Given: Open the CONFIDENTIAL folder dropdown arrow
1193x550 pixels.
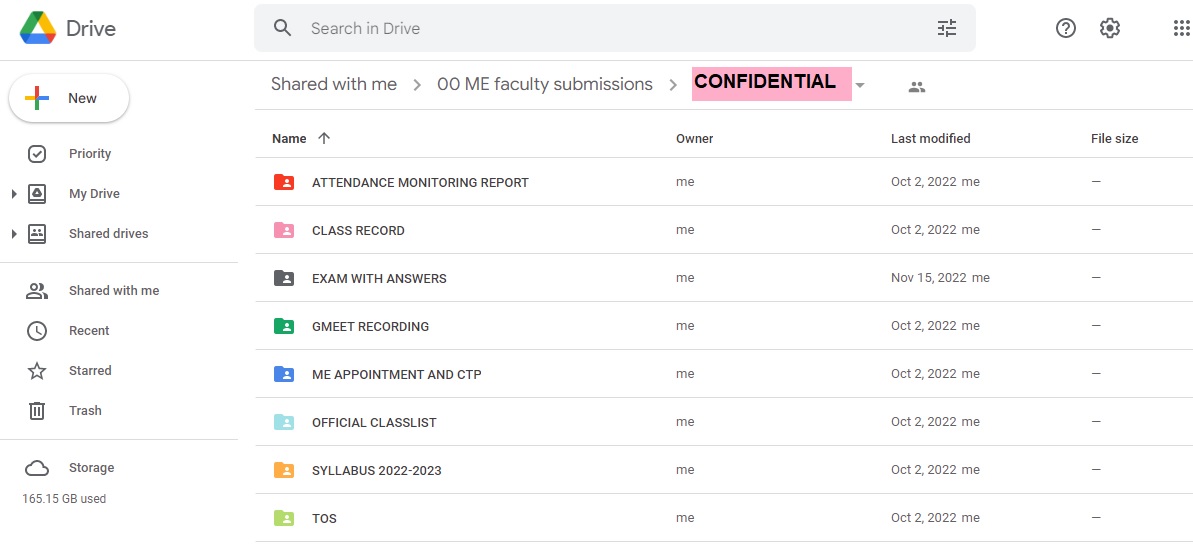Looking at the screenshot, I should coord(860,86).
